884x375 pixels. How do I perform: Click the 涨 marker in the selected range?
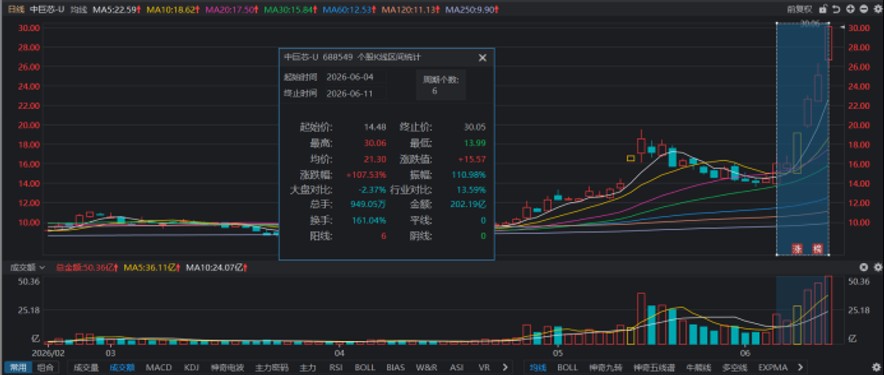tap(797, 249)
